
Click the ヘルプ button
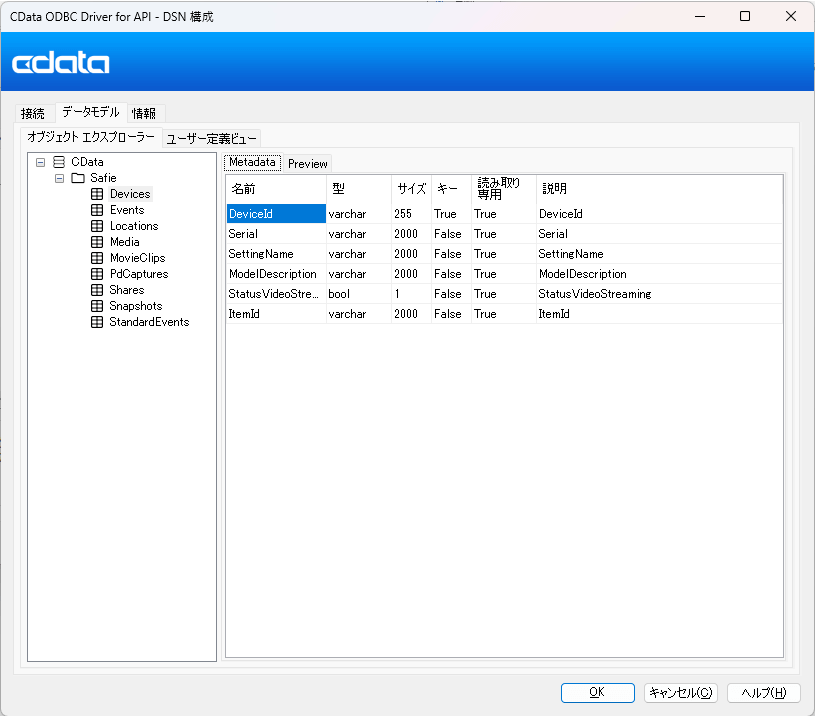click(763, 692)
